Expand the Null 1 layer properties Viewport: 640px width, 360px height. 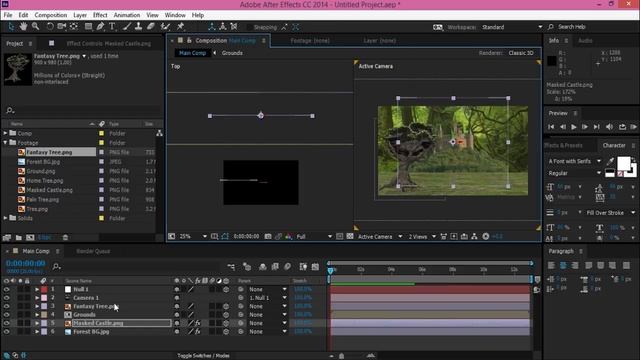37,289
